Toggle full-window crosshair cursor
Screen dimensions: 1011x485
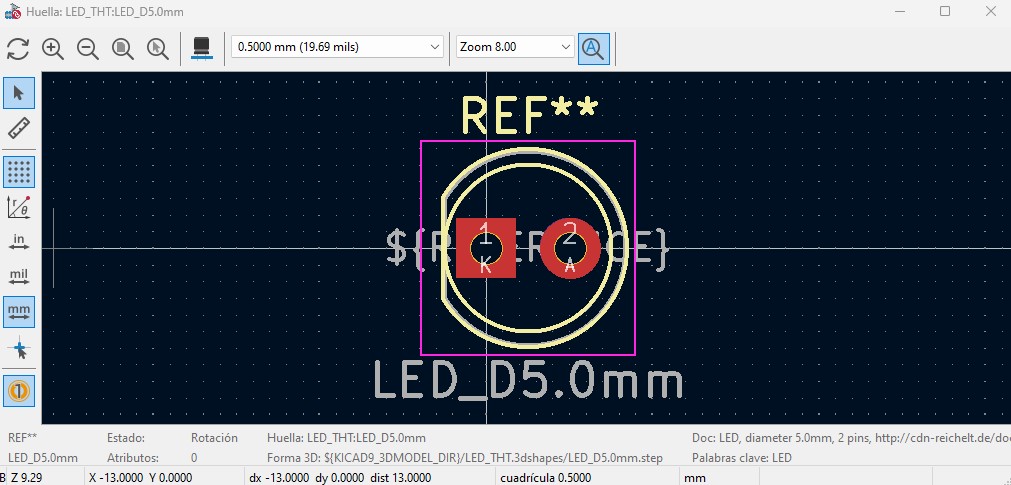pos(19,350)
